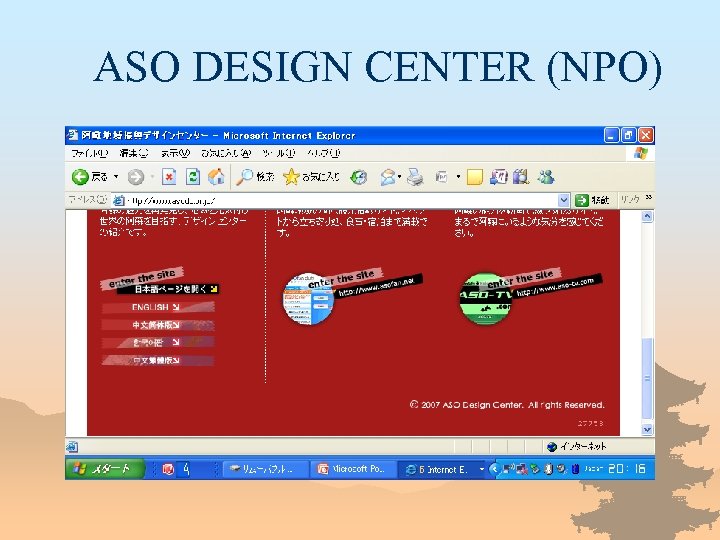Image resolution: width=720 pixels, height=540 pixels.
Task: Switch to the Remote taskbar button
Action: pos(266,469)
